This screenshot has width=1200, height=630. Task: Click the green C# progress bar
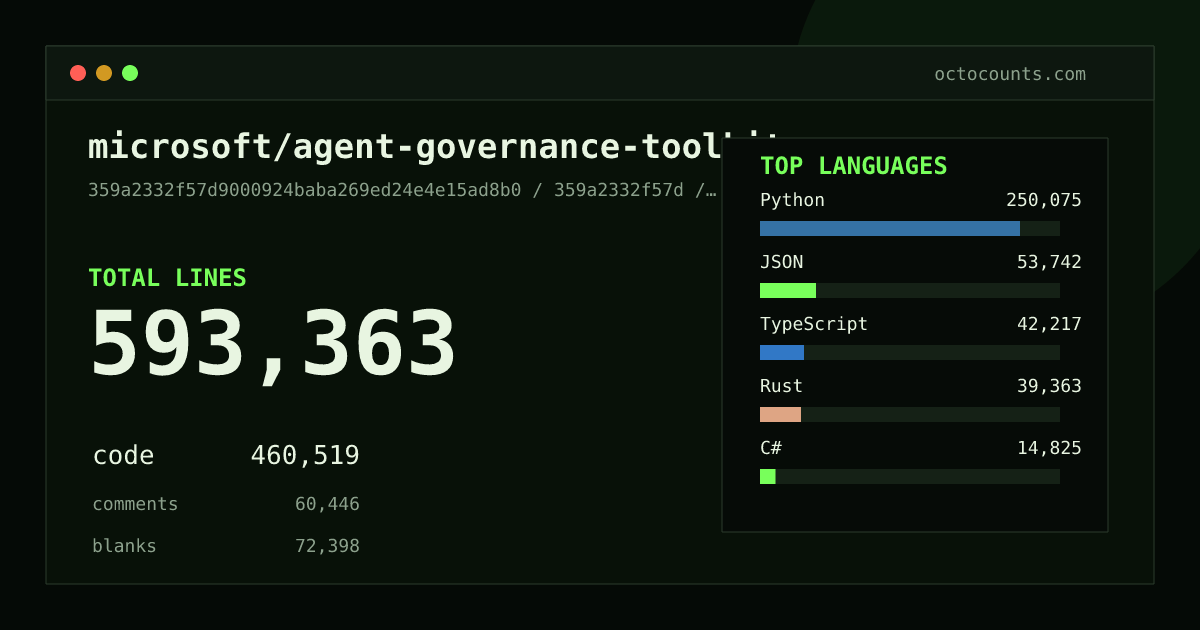tap(768, 476)
